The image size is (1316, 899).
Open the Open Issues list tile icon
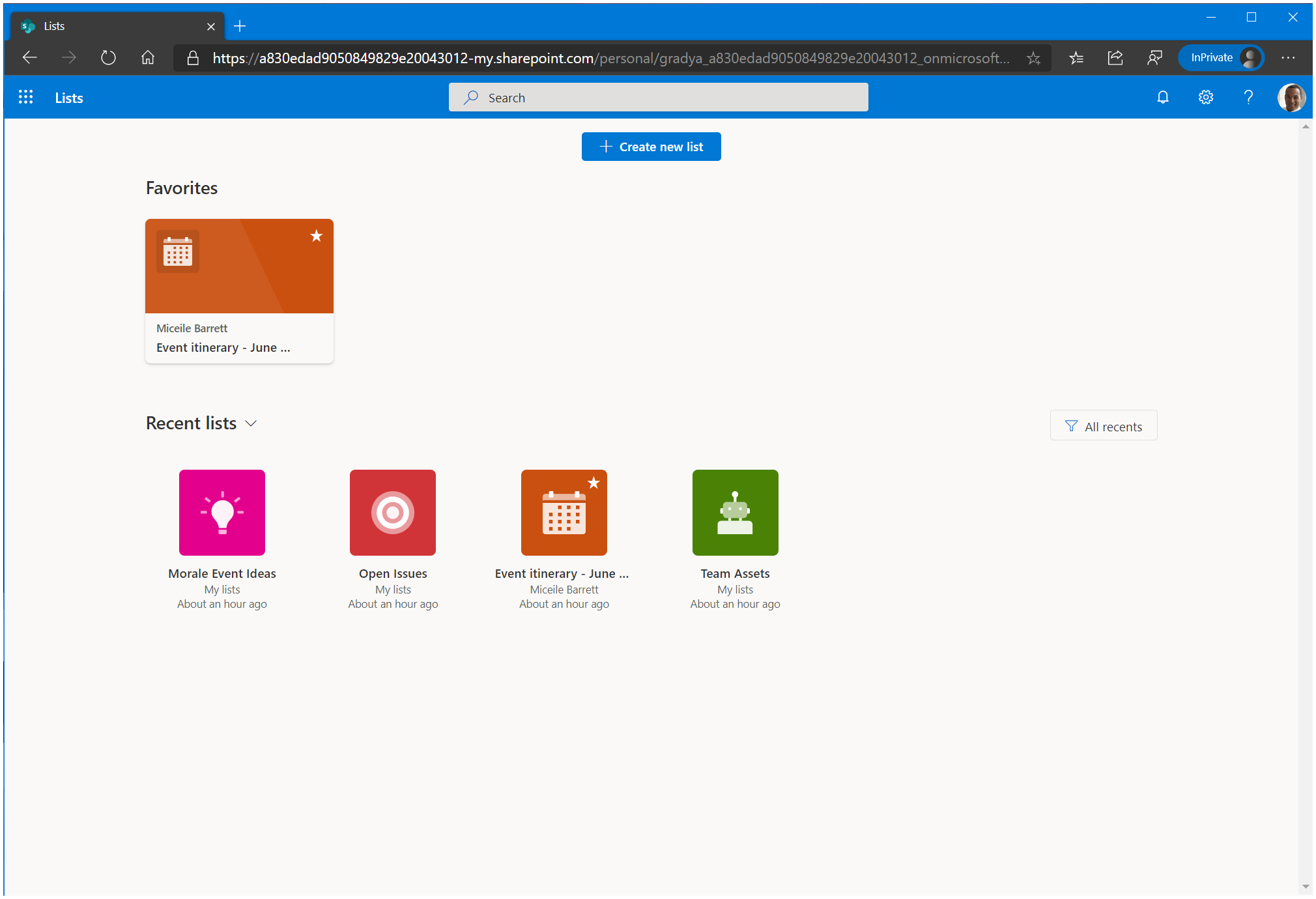tap(392, 512)
